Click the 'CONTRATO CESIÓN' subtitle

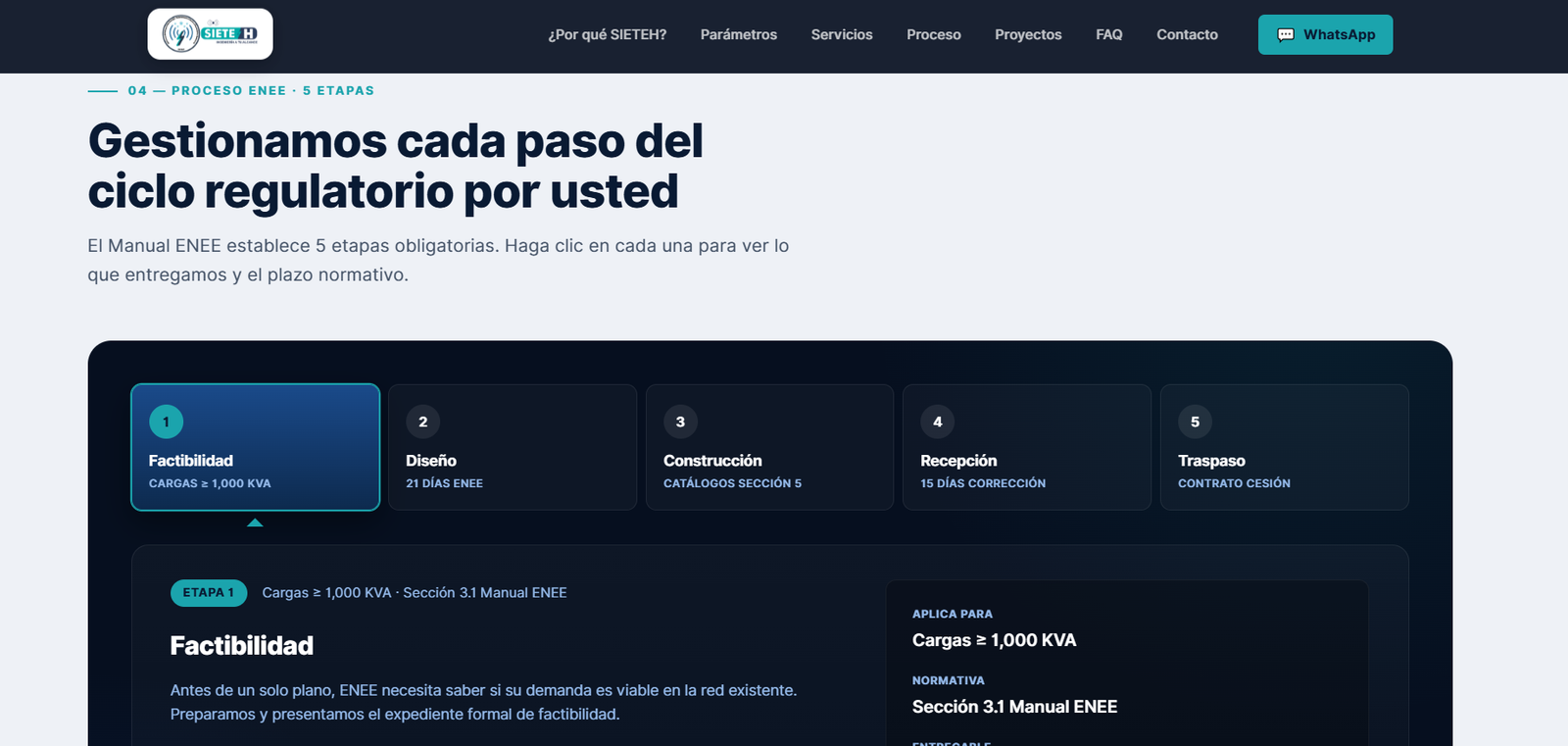click(1234, 483)
